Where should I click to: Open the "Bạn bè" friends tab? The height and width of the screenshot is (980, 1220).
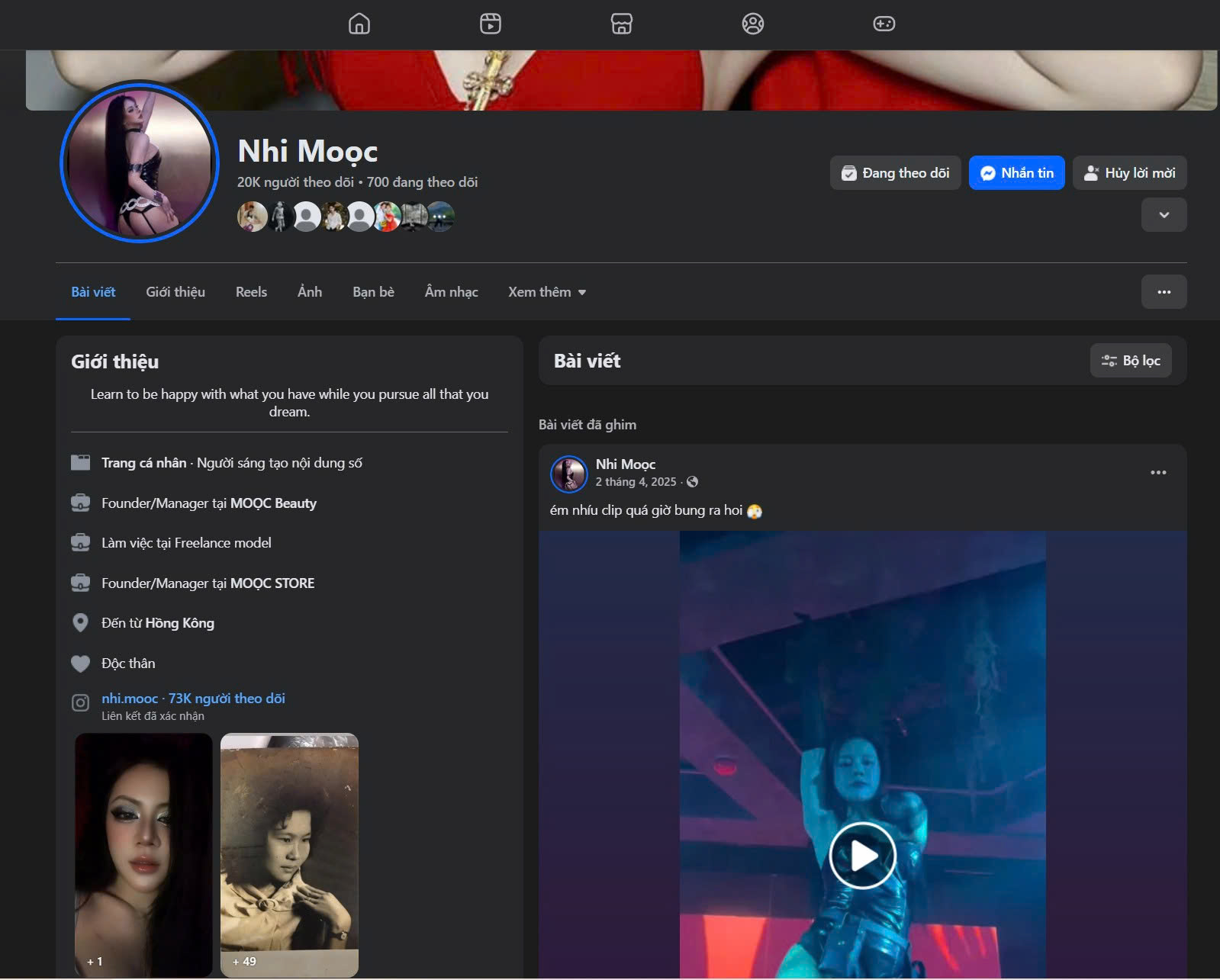(x=373, y=292)
